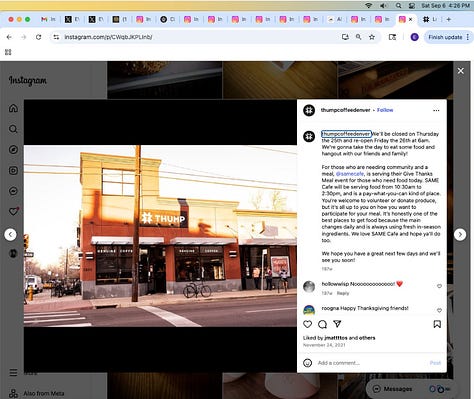The image size is (474, 399).
Task: Go to the next post with right arrow
Action: (460, 234)
